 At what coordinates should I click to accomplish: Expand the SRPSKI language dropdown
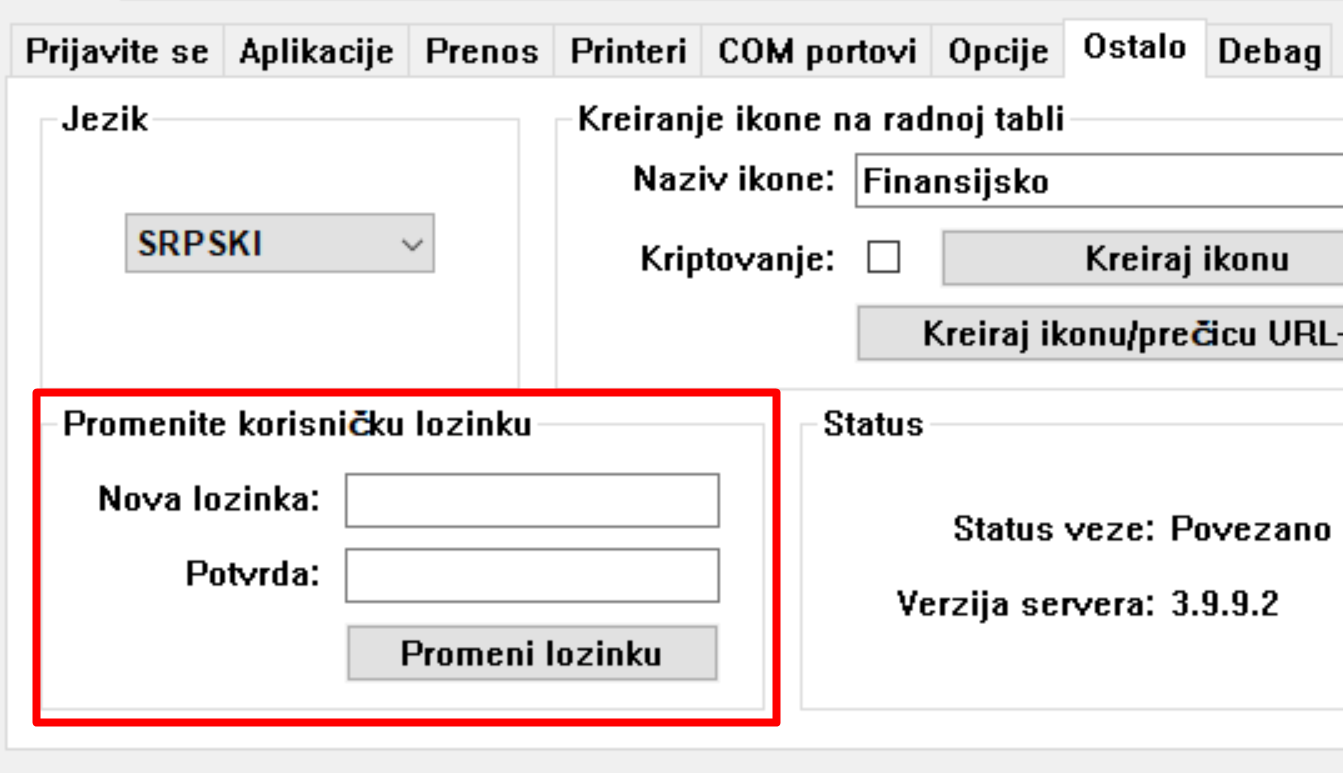(280, 243)
